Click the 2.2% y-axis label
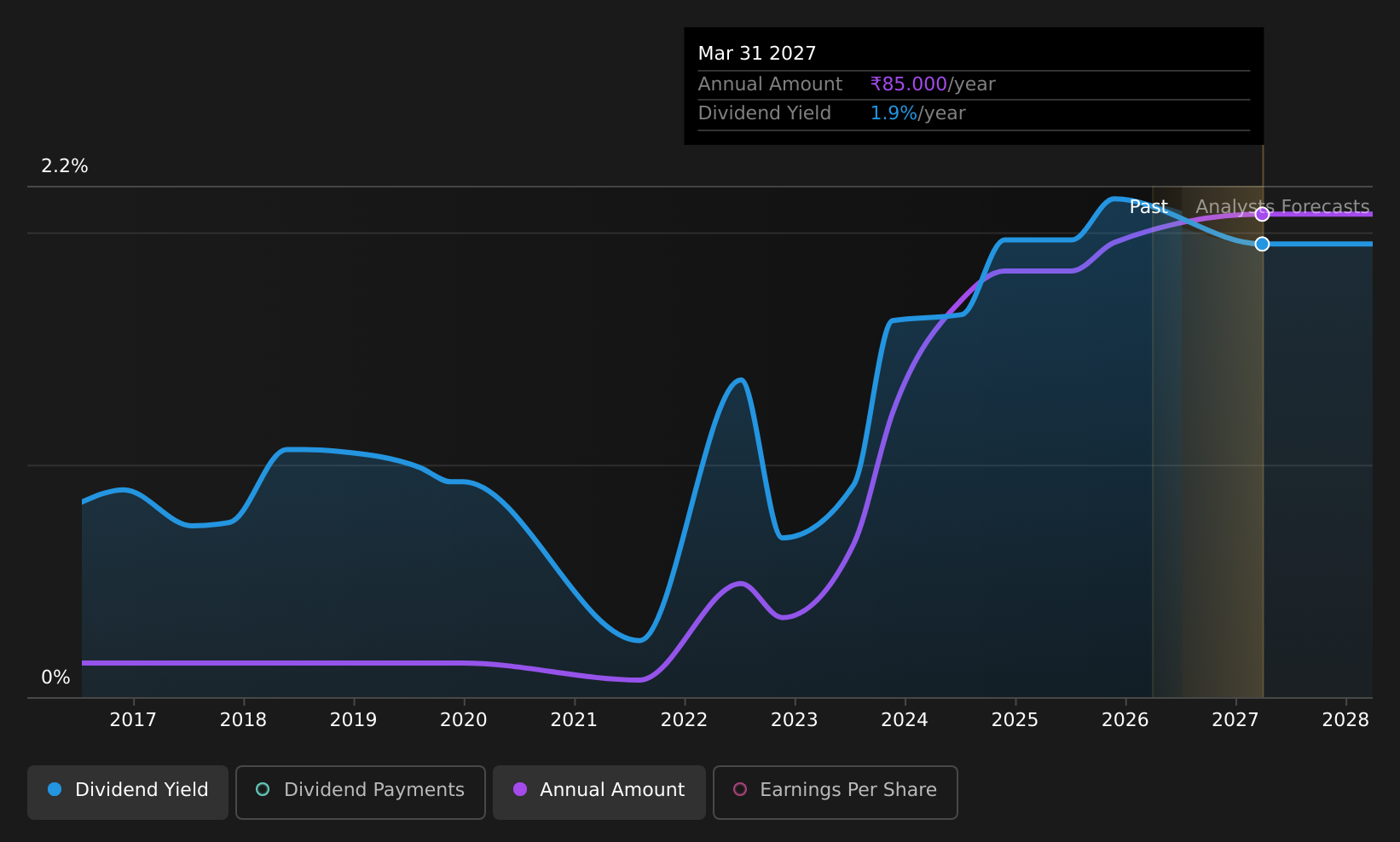The image size is (1400, 842). pos(65,166)
